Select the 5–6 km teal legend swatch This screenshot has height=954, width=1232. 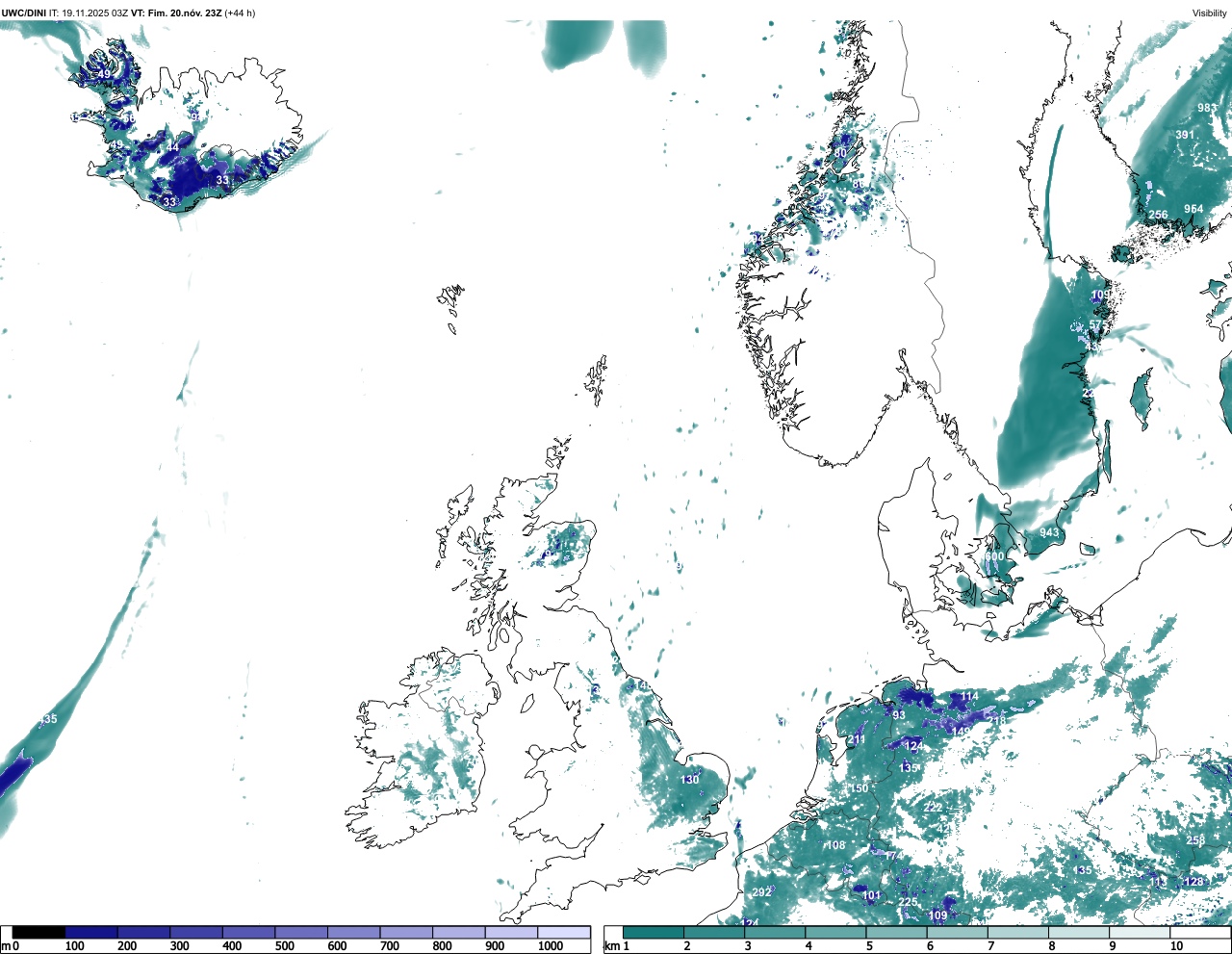896,932
